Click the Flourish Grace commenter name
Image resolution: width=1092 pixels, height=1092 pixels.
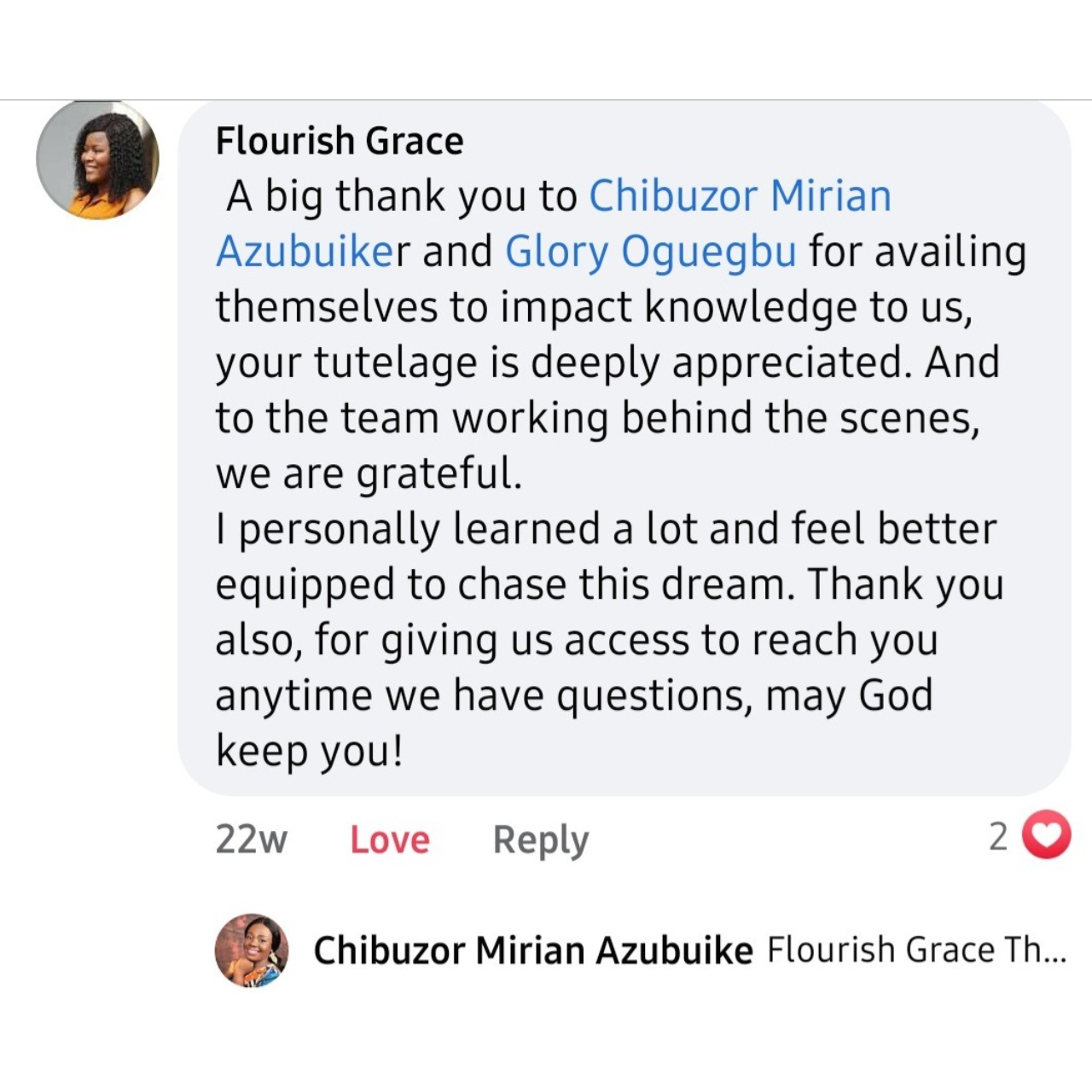339,141
